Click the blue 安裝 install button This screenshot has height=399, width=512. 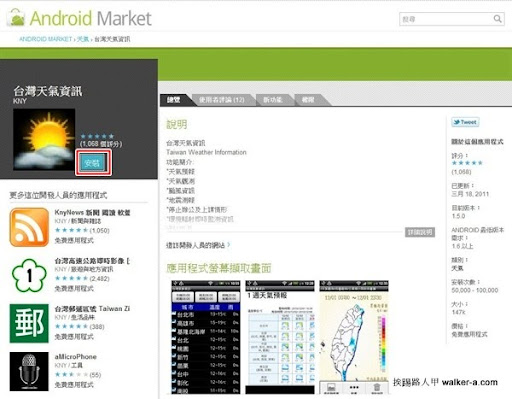point(92,163)
